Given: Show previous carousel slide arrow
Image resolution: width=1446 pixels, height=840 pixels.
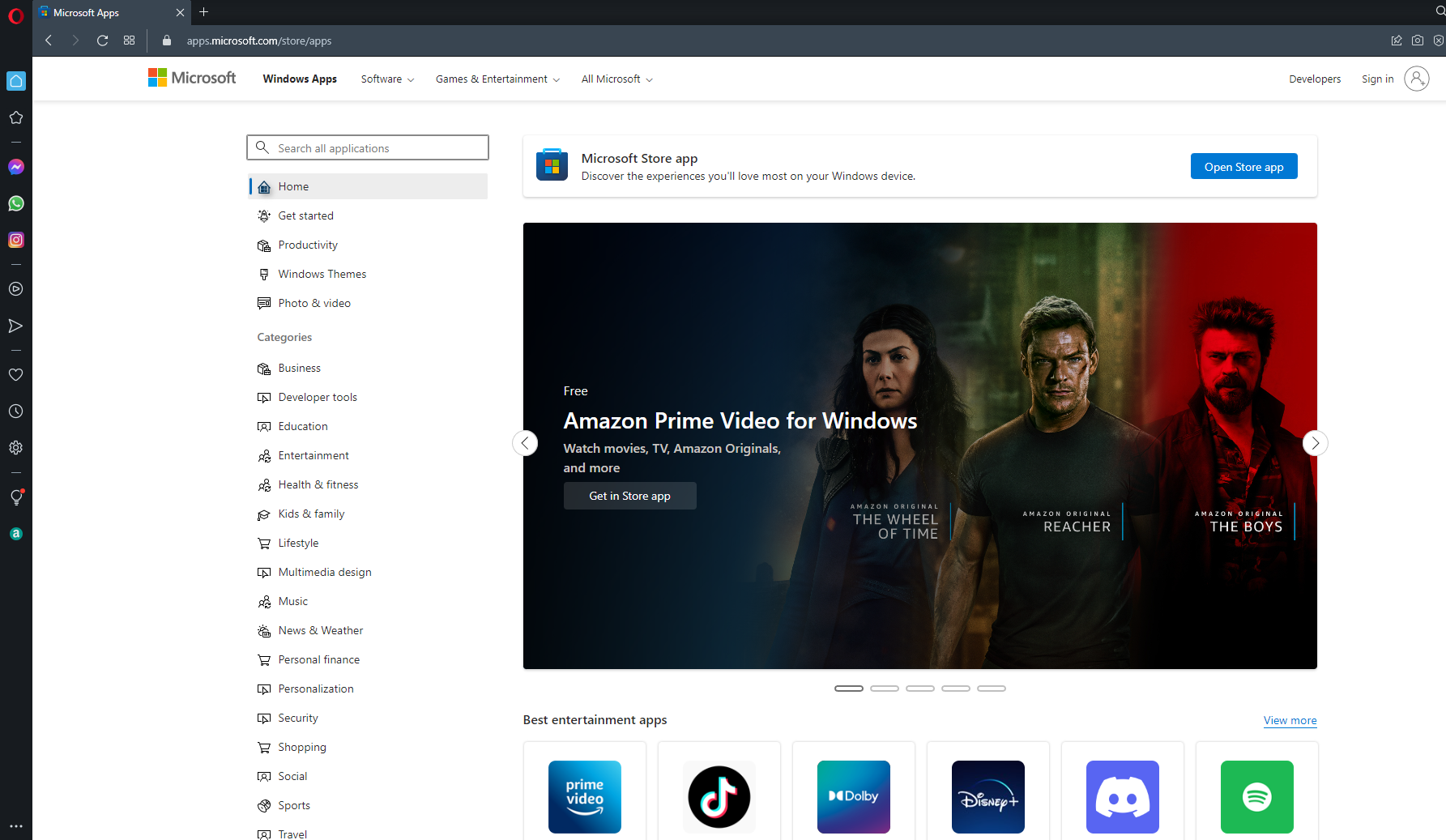Looking at the screenshot, I should (x=525, y=443).
